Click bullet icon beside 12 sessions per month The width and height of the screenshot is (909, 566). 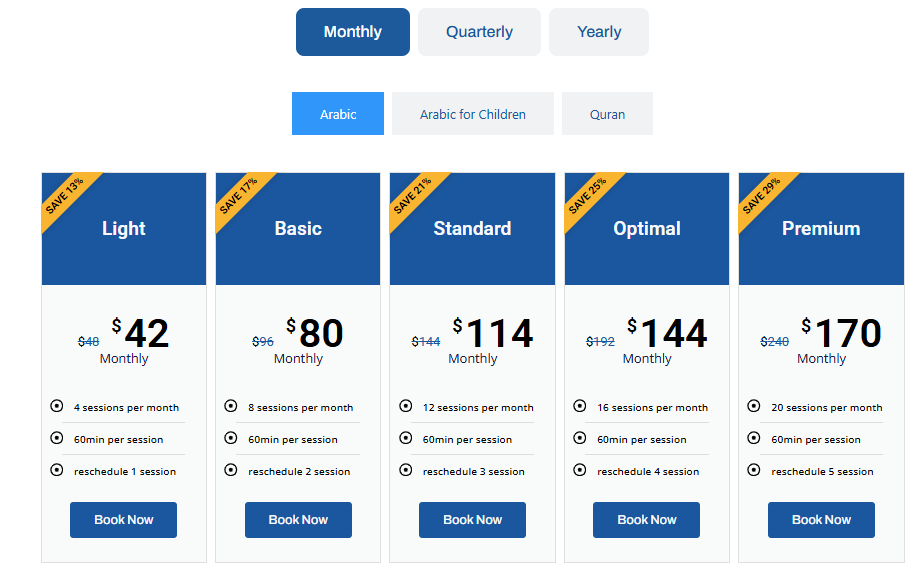406,406
